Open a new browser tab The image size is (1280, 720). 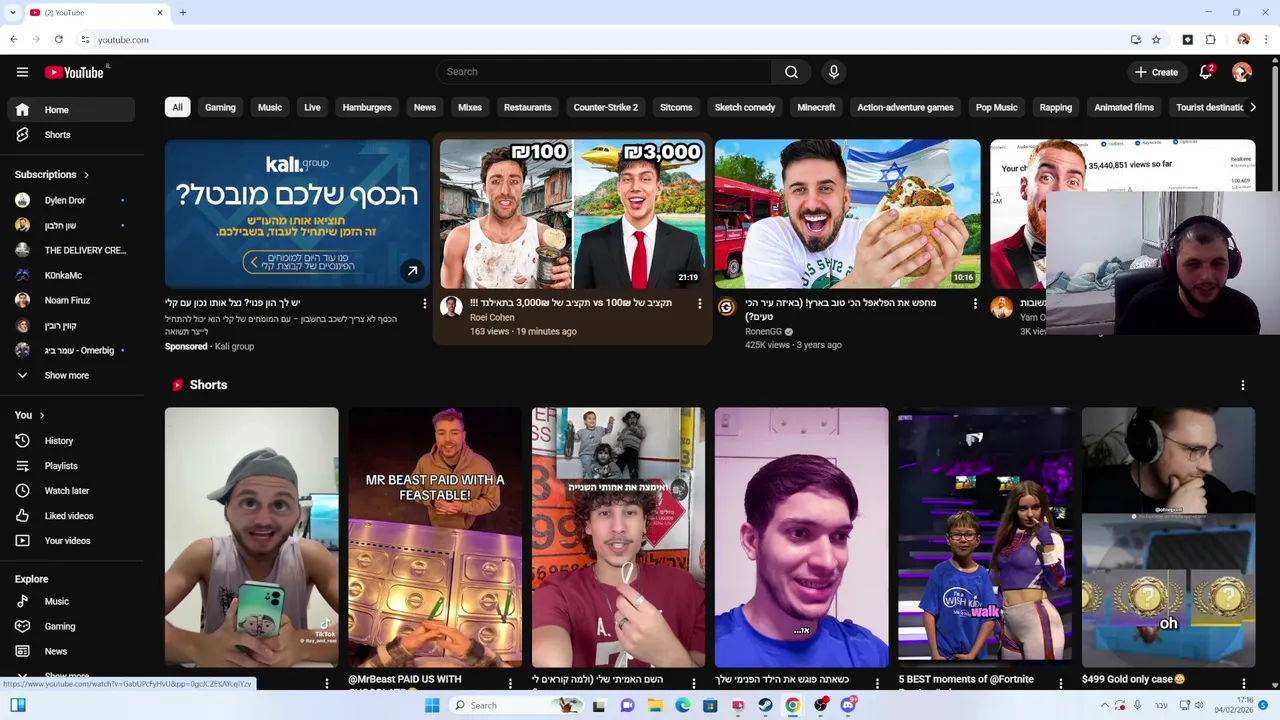click(182, 12)
